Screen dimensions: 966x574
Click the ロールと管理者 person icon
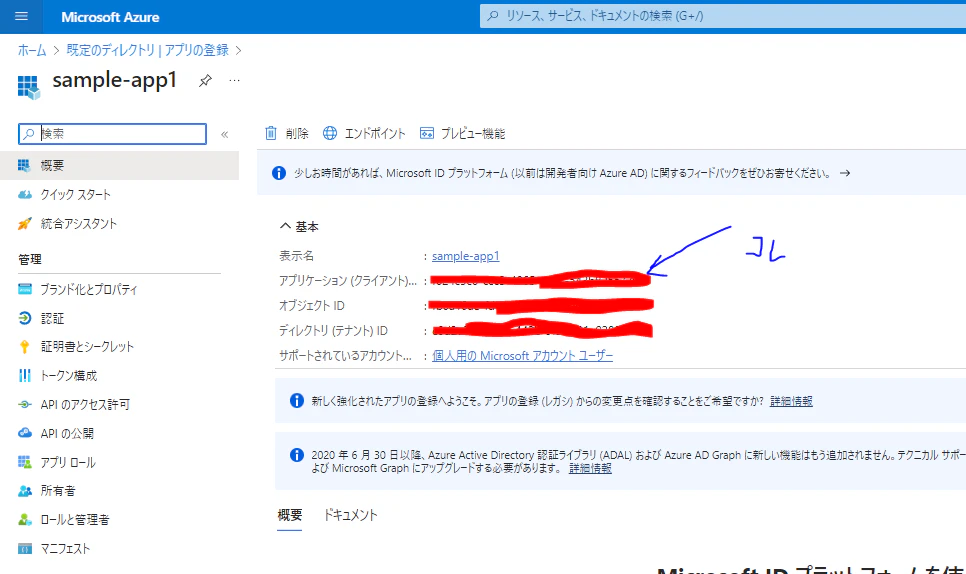[25, 520]
